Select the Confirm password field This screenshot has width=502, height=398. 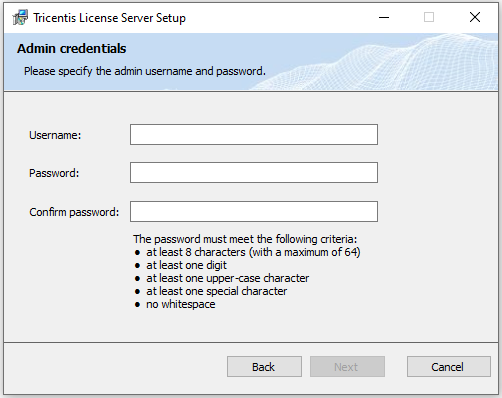coord(254,211)
